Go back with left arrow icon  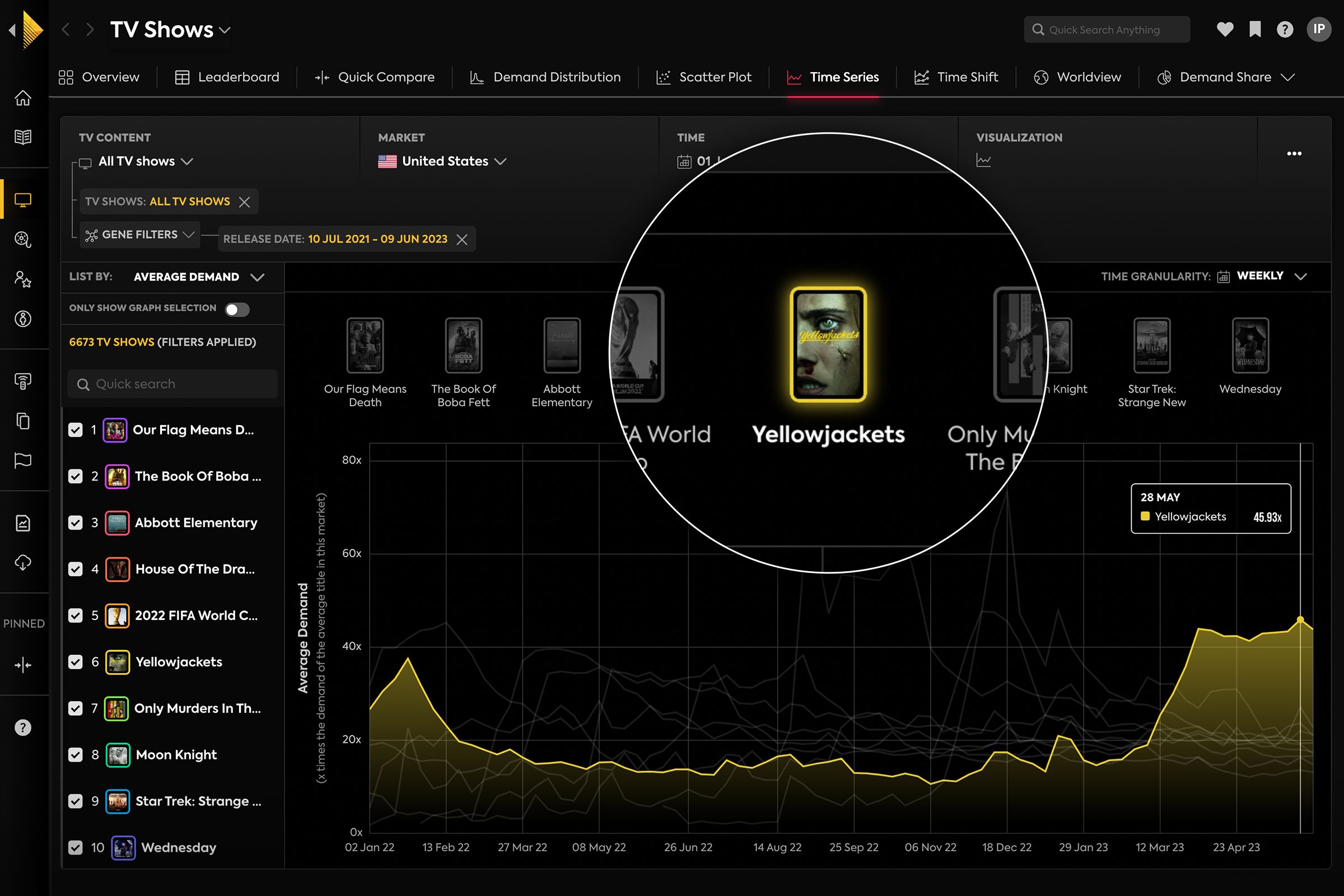point(66,30)
